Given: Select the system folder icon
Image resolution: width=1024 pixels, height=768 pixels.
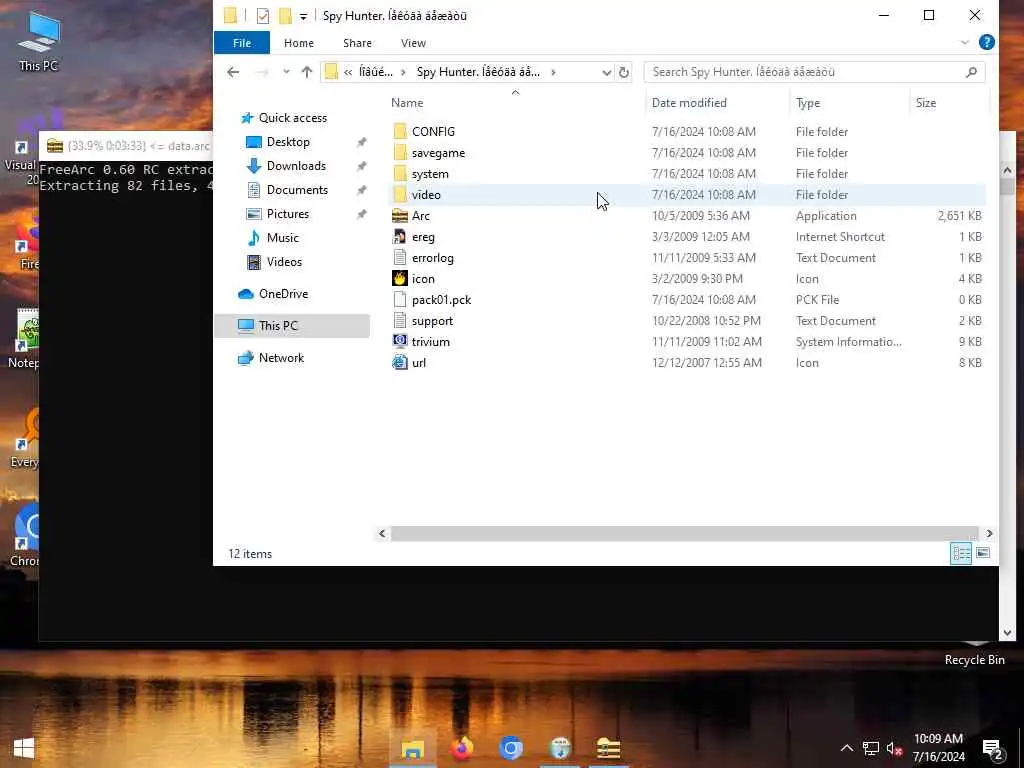Looking at the screenshot, I should click(400, 174).
